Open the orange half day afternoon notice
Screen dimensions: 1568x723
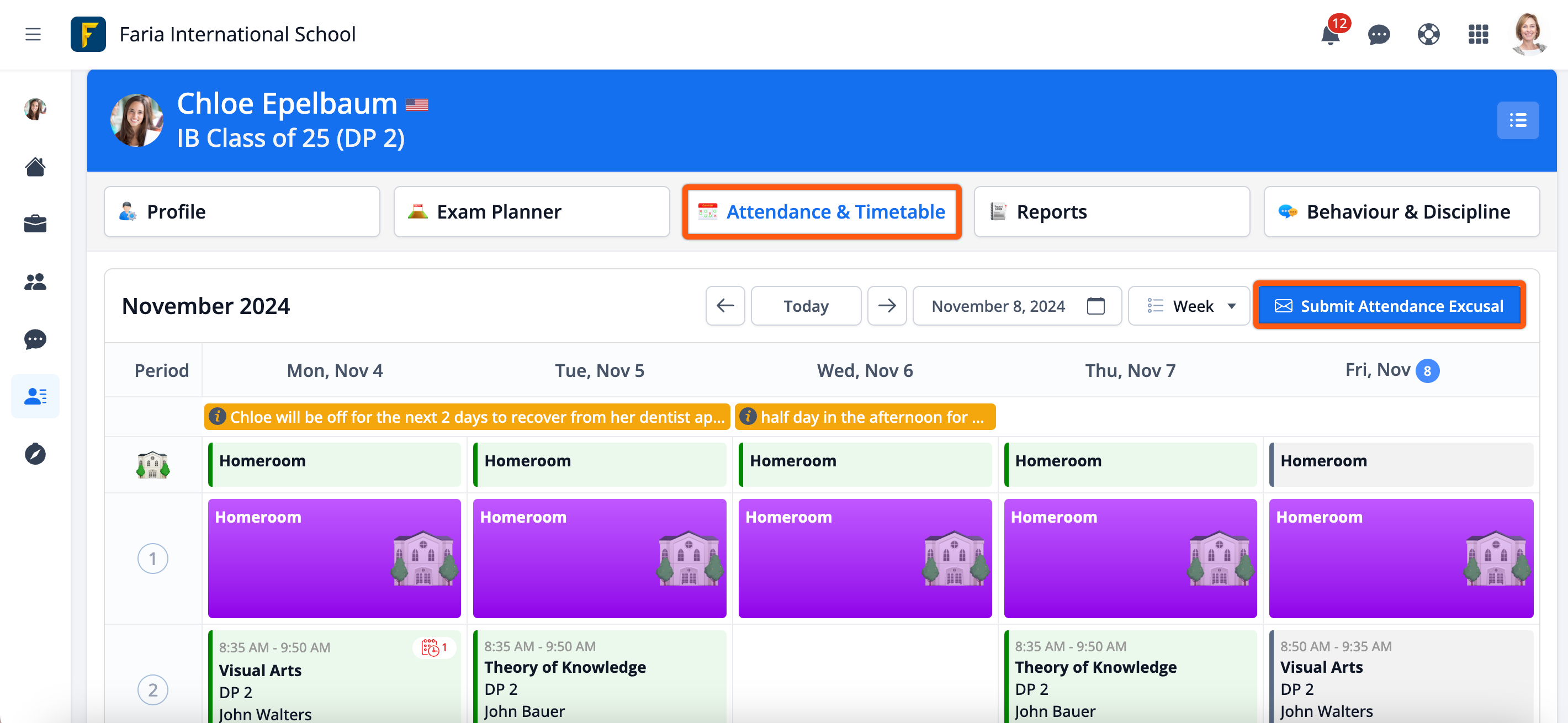[865, 417]
